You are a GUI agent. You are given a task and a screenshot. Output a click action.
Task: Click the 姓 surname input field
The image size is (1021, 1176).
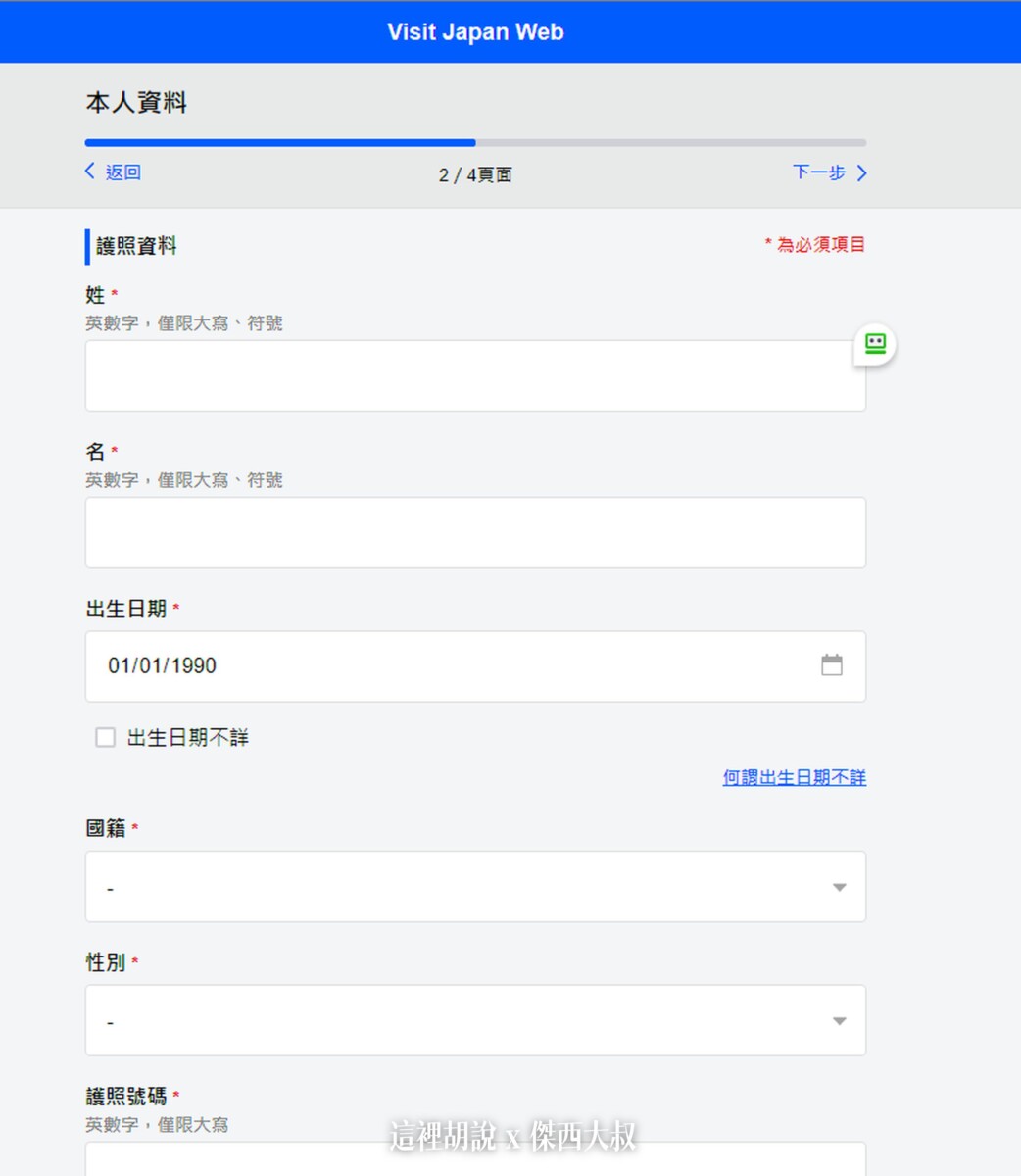click(475, 375)
